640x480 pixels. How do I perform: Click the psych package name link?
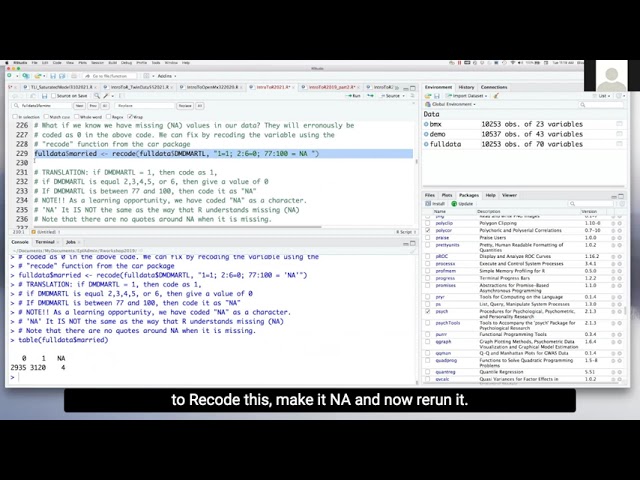pyautogui.click(x=442, y=311)
